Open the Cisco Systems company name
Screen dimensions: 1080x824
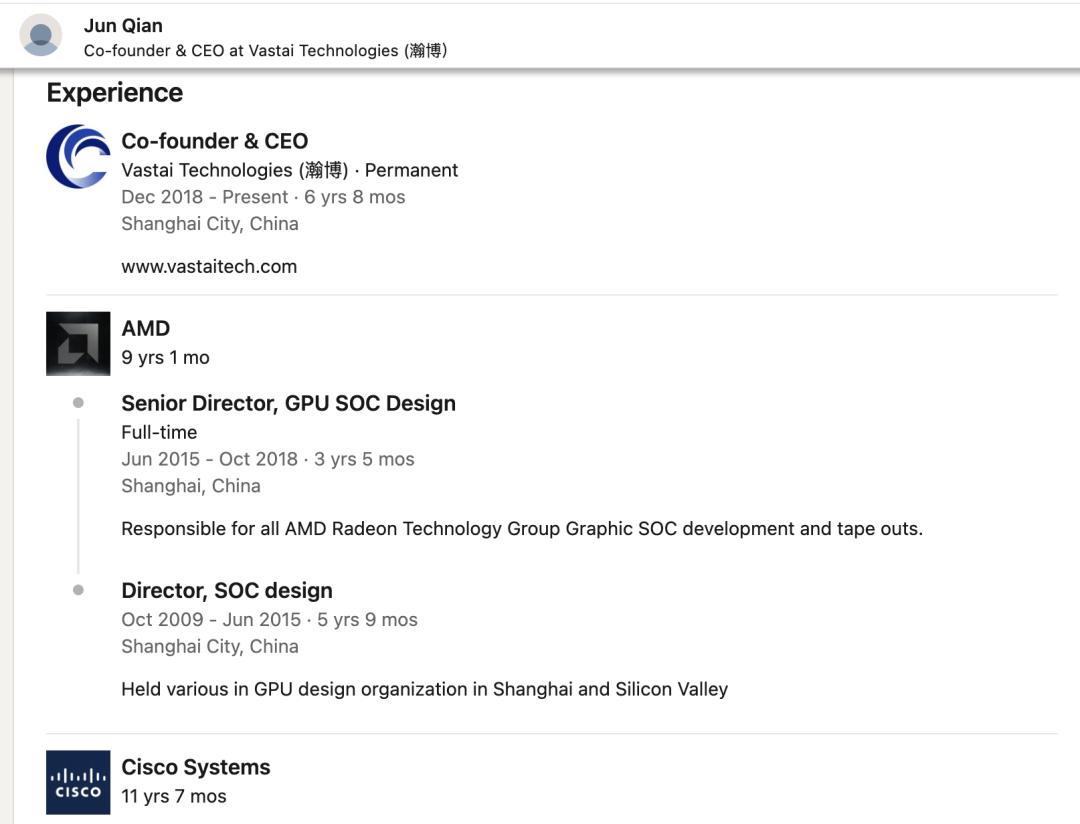pyautogui.click(x=196, y=767)
